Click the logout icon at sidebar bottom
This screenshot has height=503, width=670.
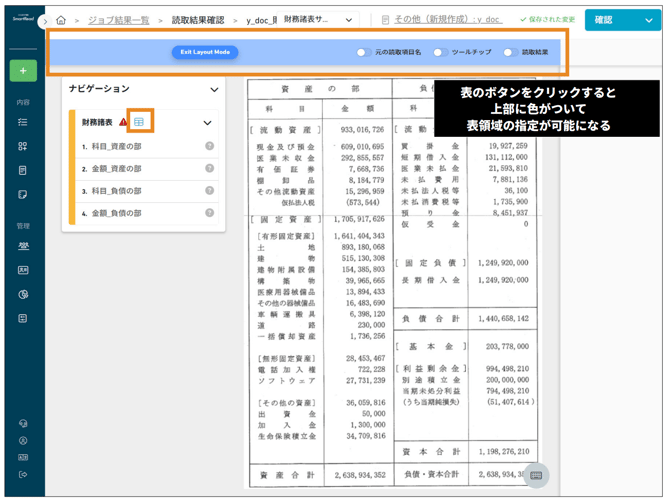point(22,474)
